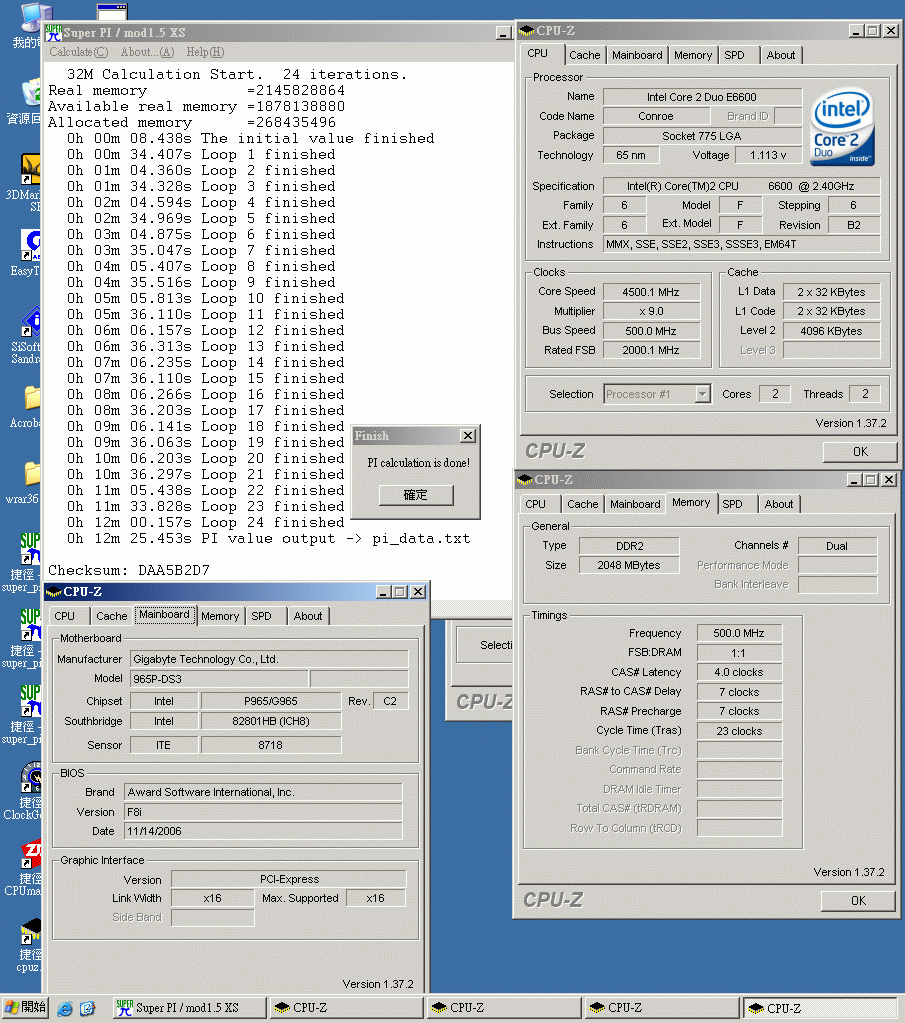Switch to Memory tab in top CPU-Z window

692,55
